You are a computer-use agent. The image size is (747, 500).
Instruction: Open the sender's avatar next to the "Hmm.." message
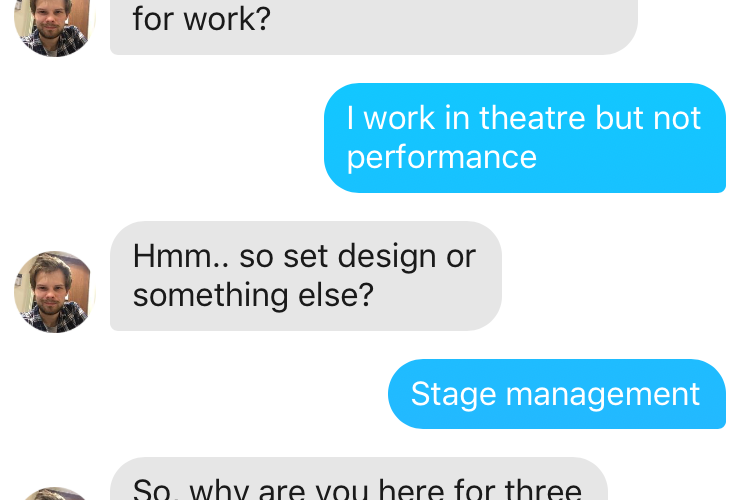coord(54,292)
